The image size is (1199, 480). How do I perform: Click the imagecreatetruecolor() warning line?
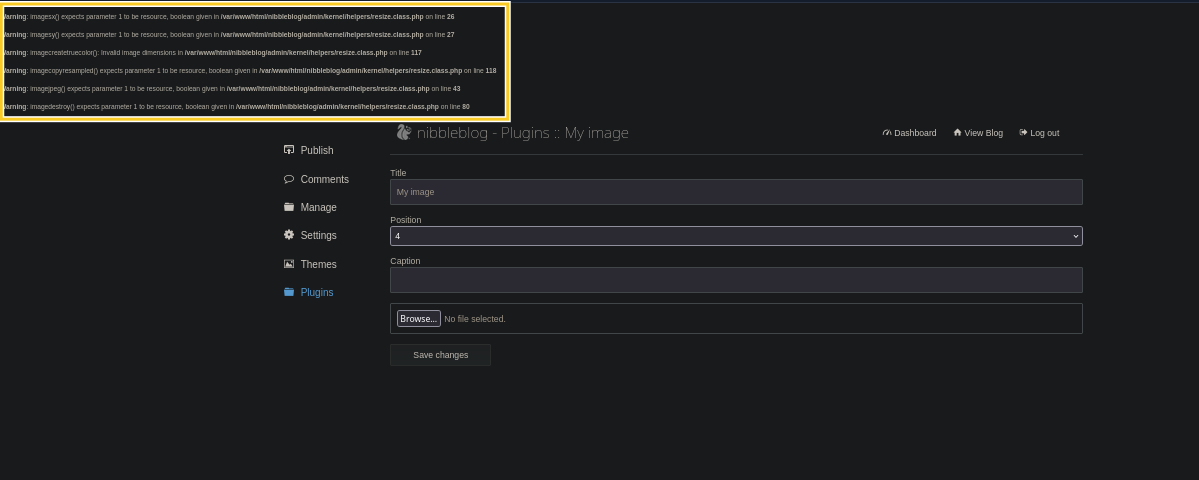[212, 53]
